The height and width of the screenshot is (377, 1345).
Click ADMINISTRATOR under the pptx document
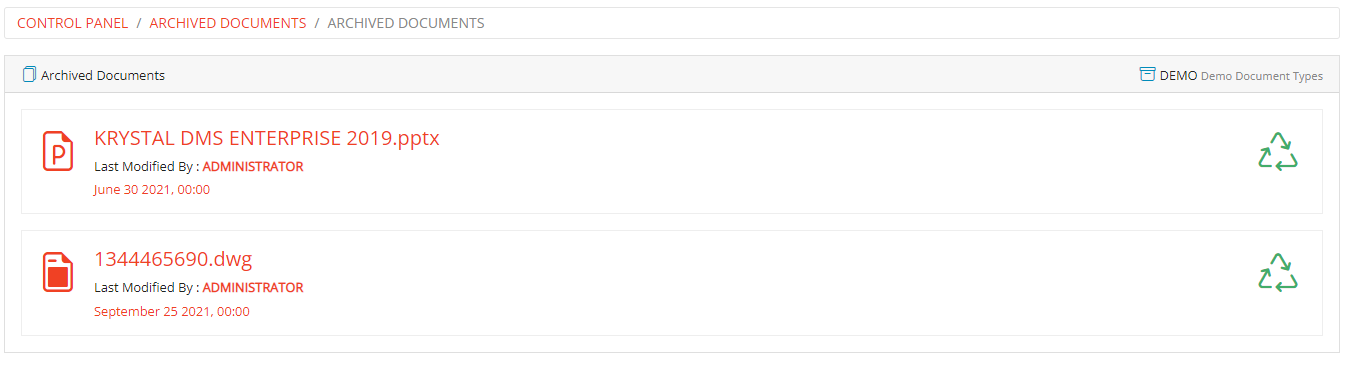click(x=253, y=167)
